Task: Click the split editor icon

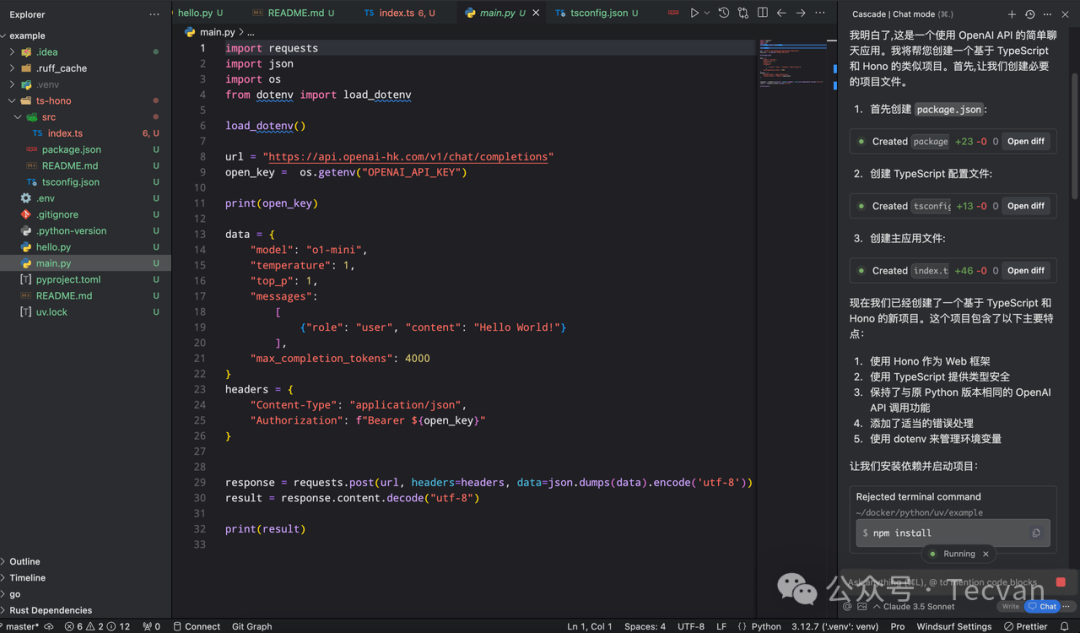Action: [x=763, y=13]
